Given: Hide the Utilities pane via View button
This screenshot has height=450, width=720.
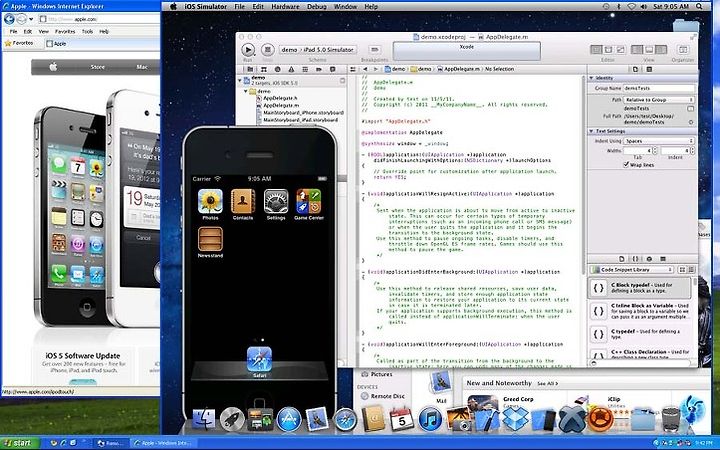Looking at the screenshot, I should coord(661,50).
